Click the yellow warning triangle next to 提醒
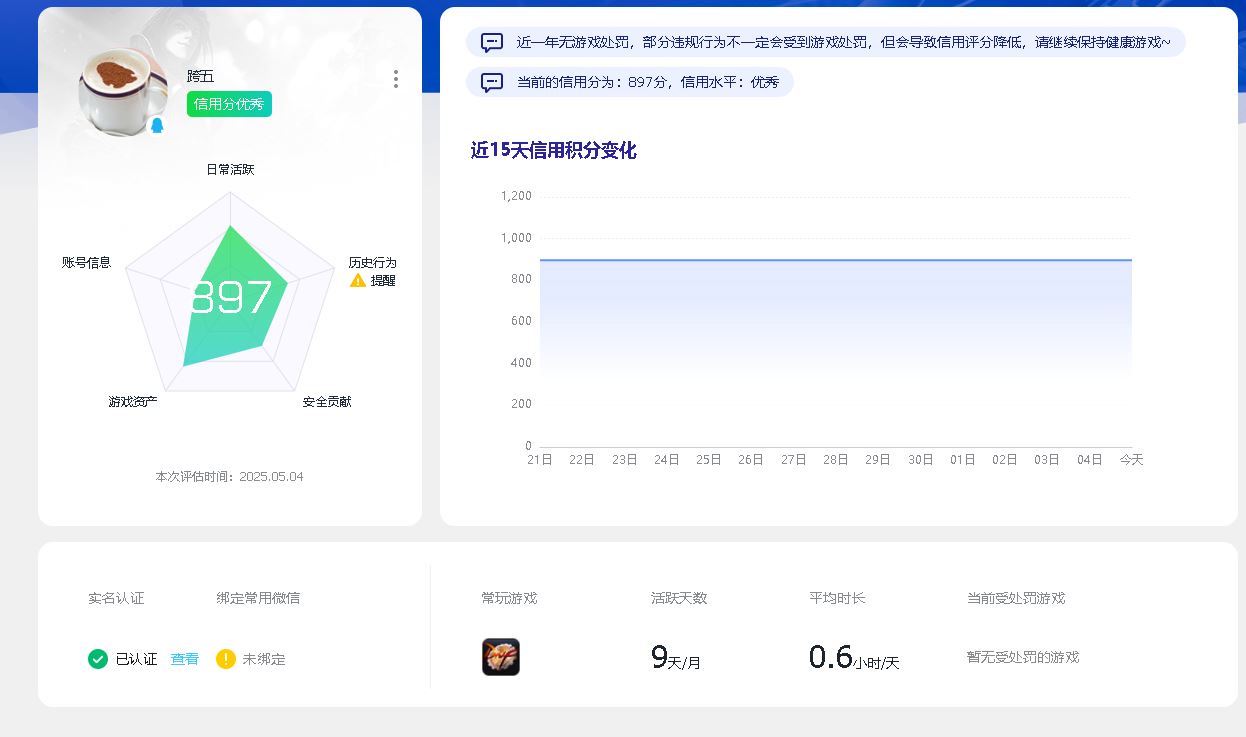Image resolution: width=1246 pixels, height=737 pixels. point(358,281)
